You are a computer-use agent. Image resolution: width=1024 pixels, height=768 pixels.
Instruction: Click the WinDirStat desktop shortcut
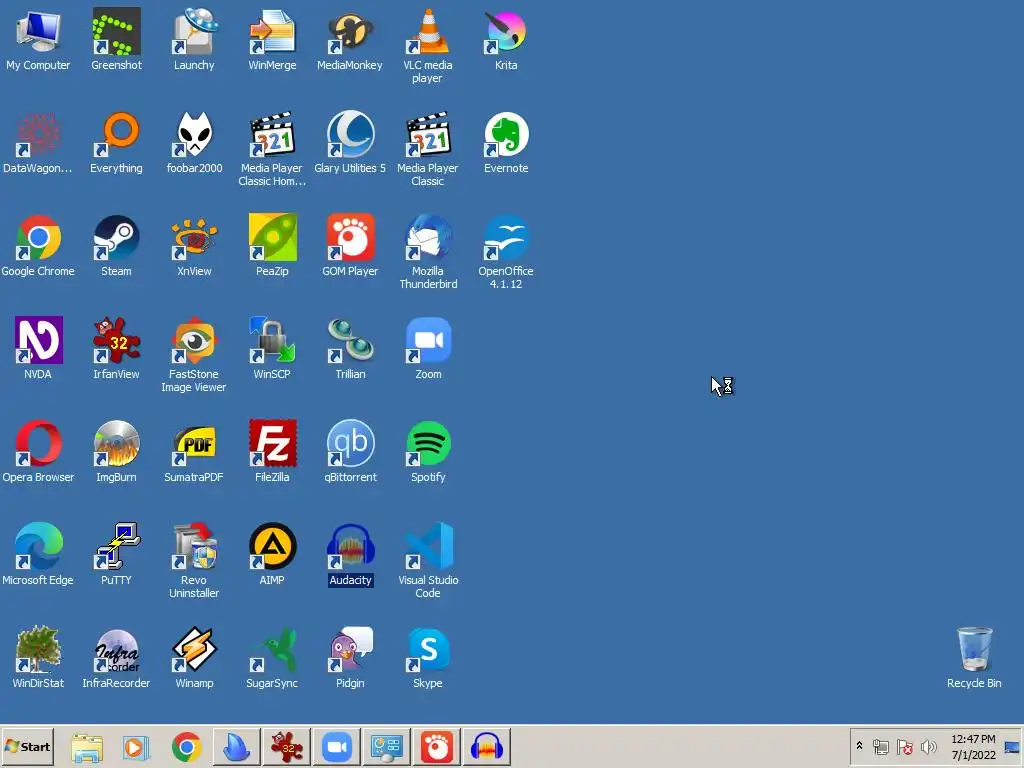point(38,658)
